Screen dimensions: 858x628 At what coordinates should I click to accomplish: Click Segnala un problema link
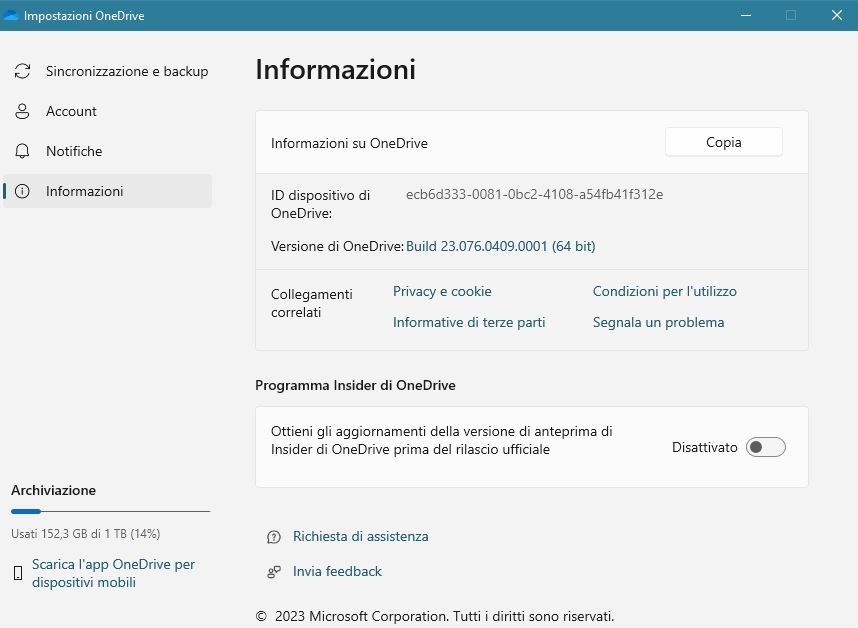pos(658,322)
